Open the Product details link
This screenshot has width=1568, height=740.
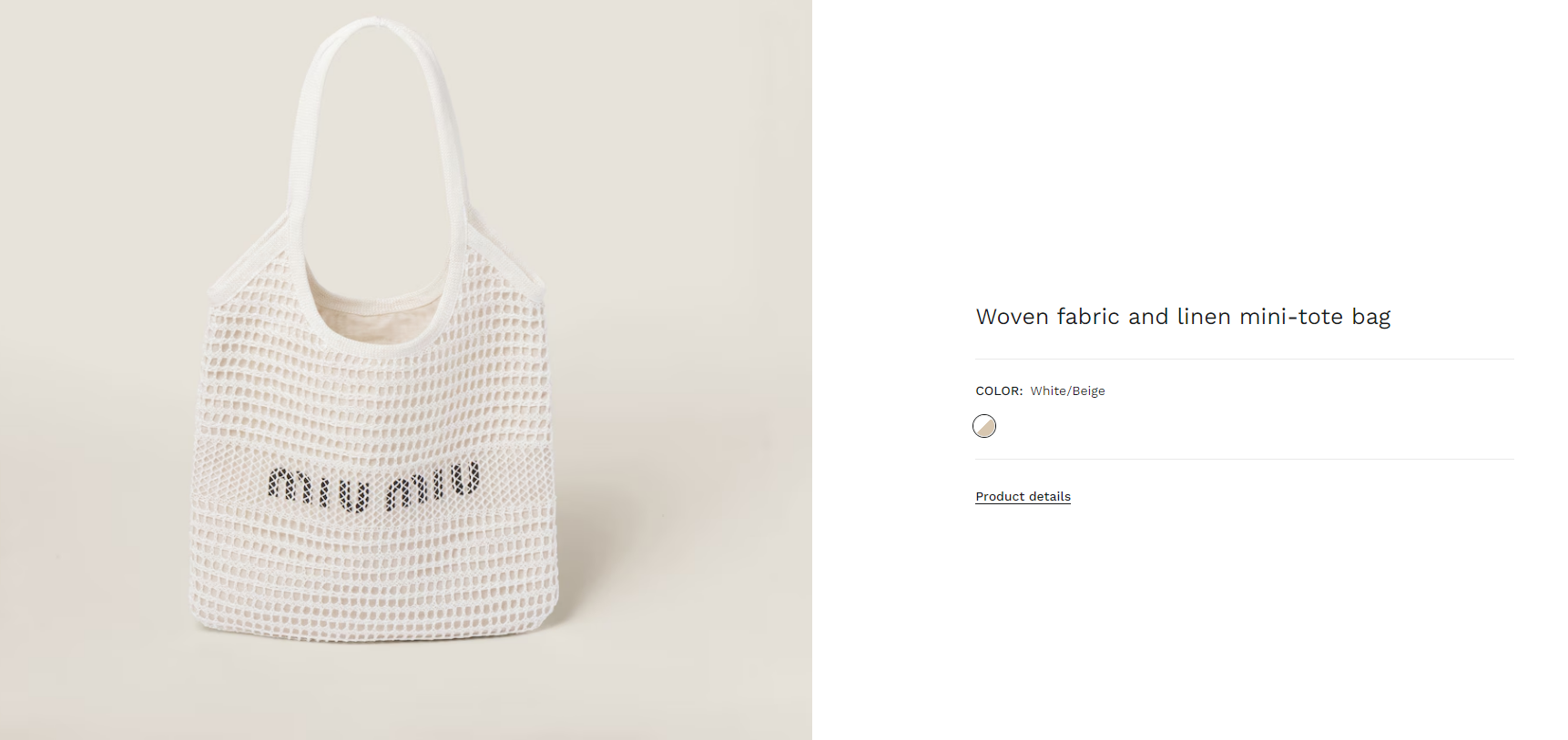click(1023, 496)
